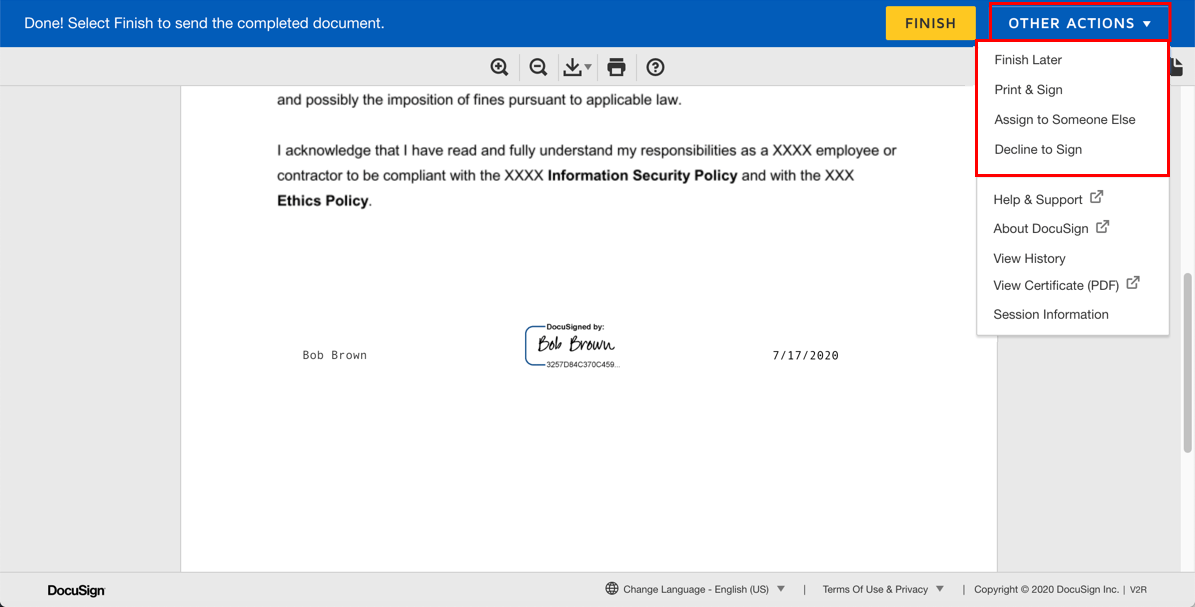
Task: Select Finish Later from the menu
Action: pos(1027,59)
